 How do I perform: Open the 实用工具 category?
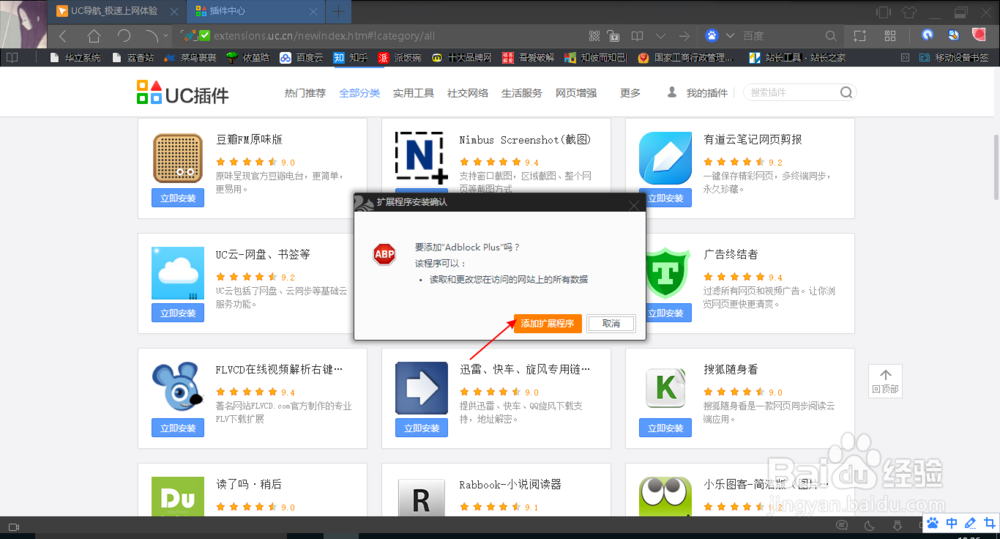(x=413, y=93)
